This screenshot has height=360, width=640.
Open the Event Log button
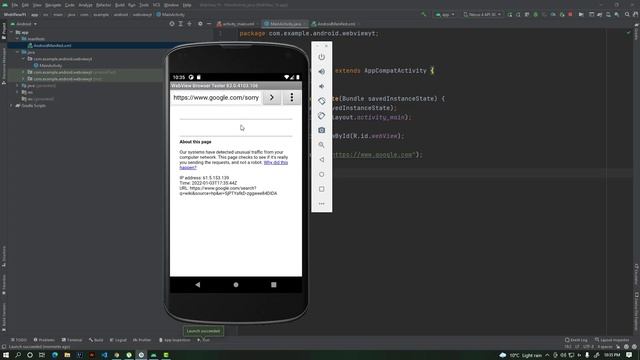click(576, 340)
